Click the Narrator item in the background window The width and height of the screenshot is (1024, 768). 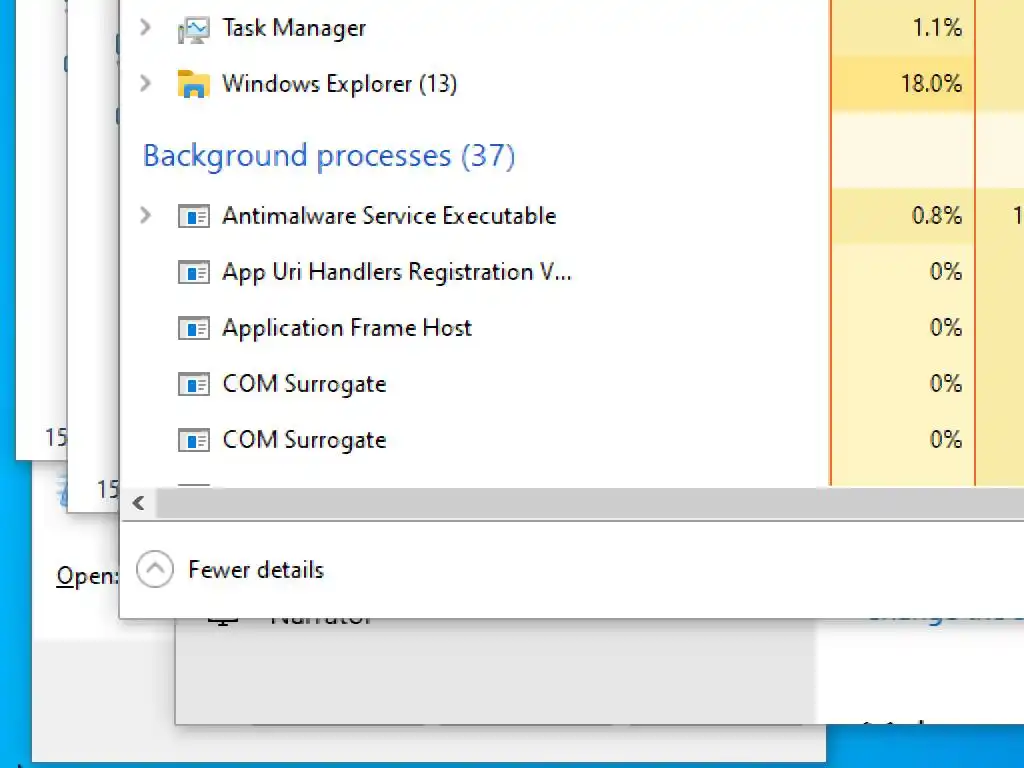tap(322, 622)
